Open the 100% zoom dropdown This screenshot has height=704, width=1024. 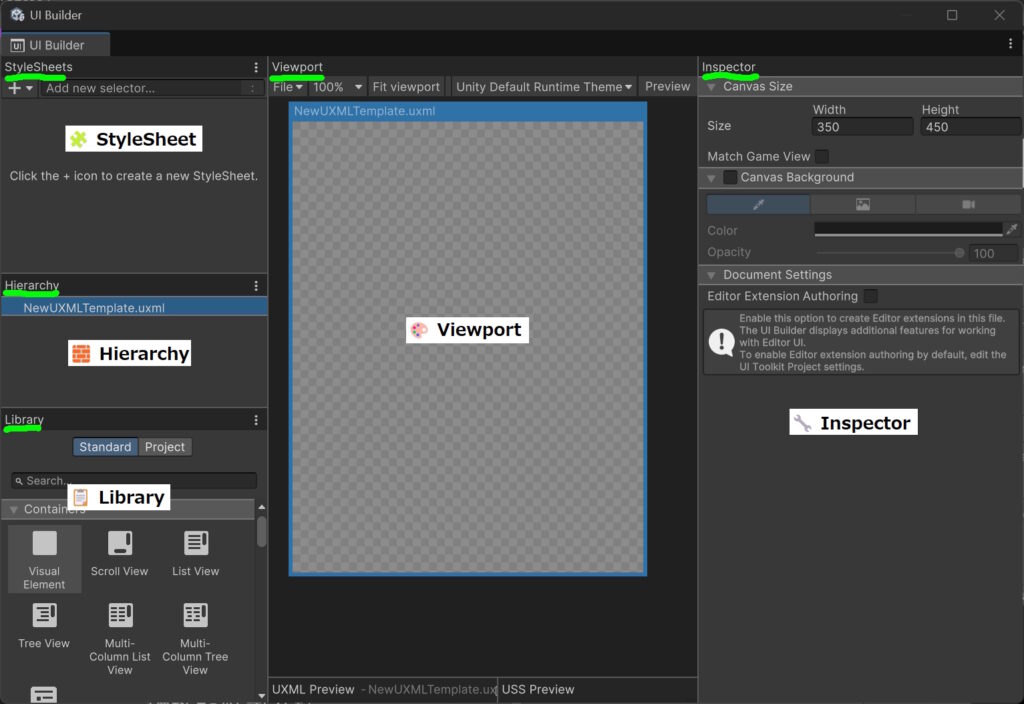click(337, 87)
